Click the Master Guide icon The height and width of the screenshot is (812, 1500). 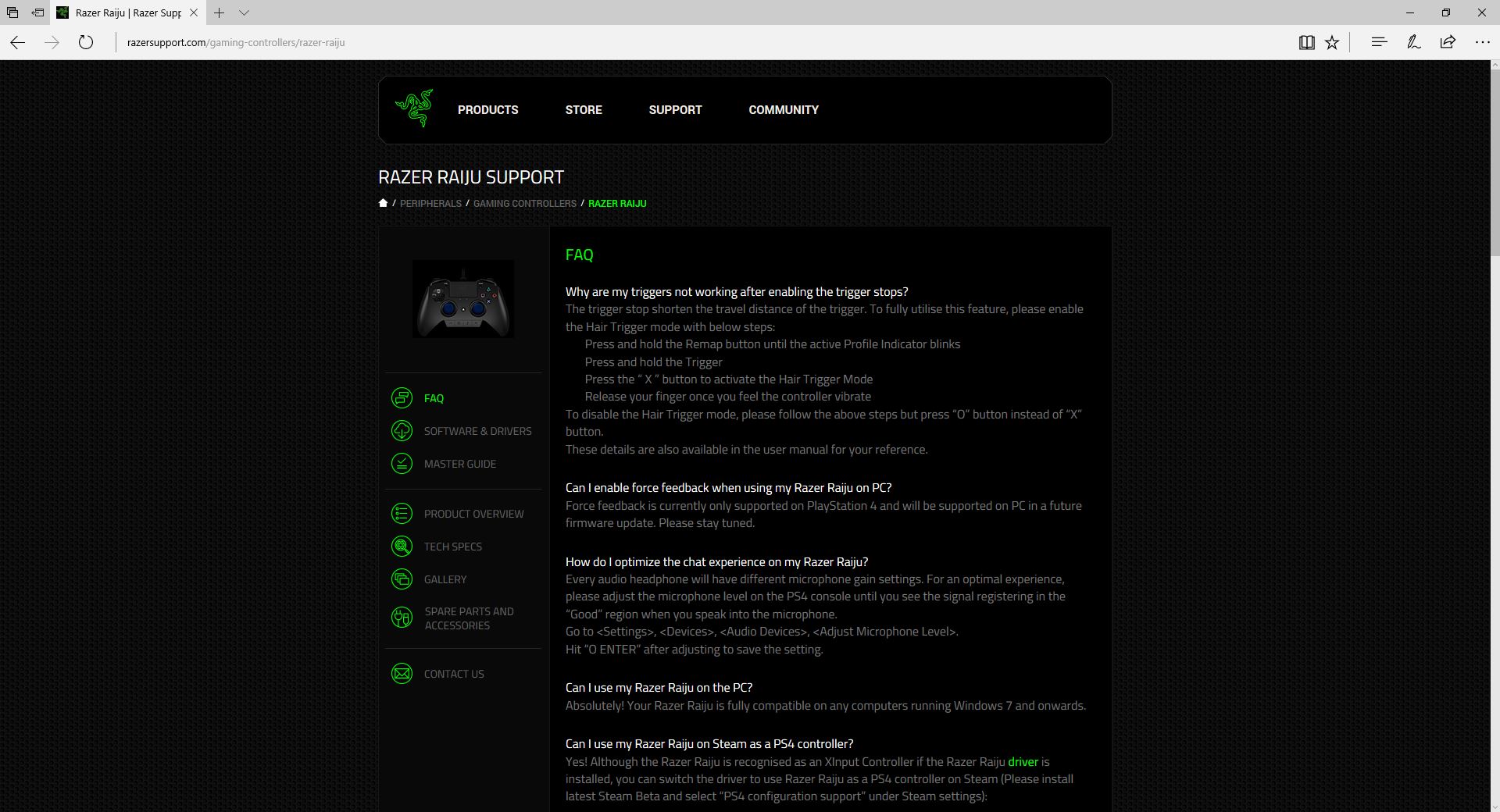coord(402,464)
